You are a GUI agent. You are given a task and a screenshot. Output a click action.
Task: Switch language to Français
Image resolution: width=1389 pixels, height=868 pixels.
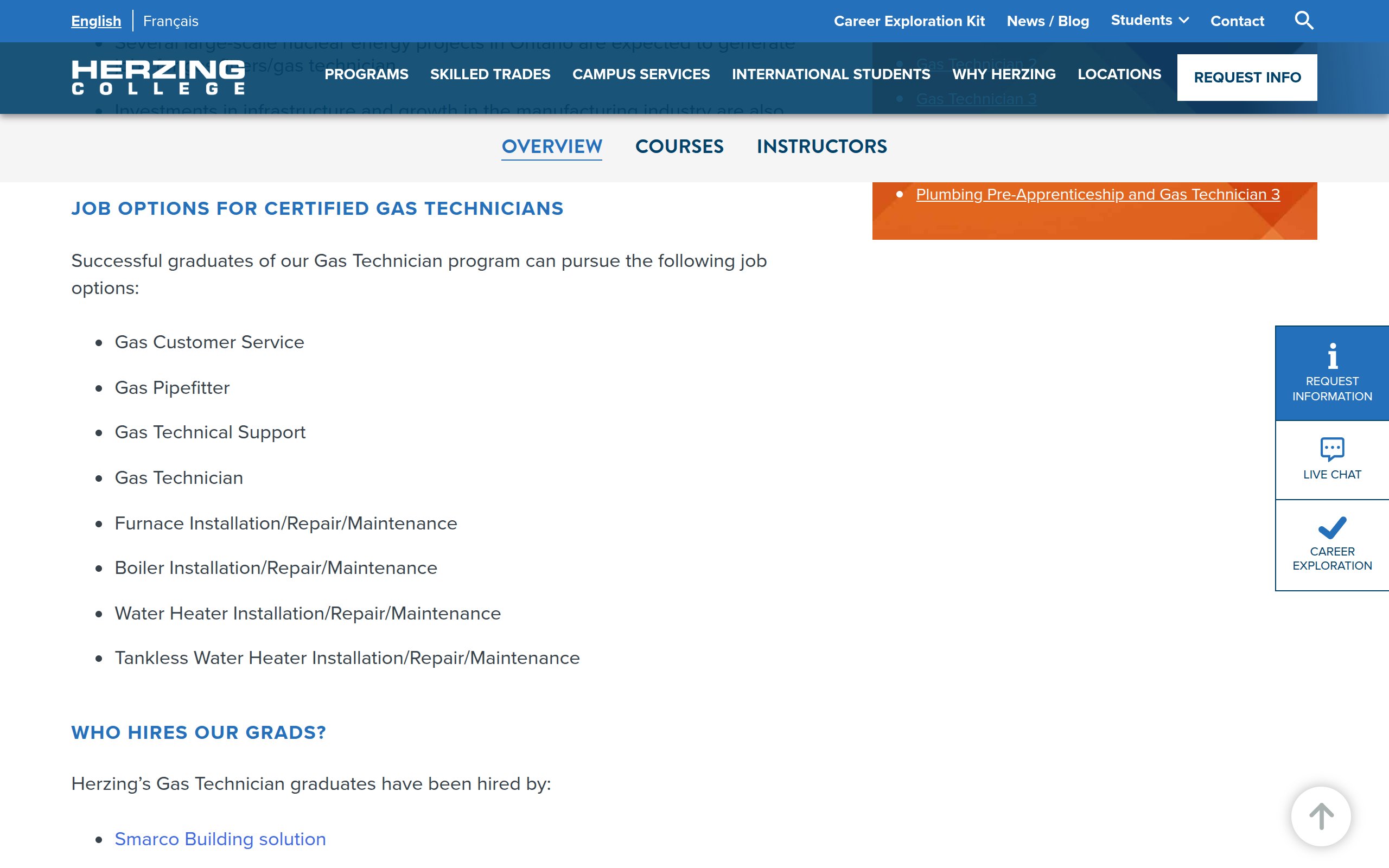tap(170, 21)
